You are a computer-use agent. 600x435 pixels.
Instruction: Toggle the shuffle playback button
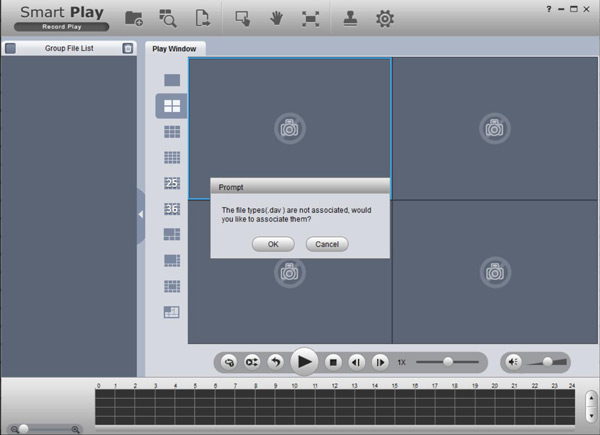(x=252, y=362)
